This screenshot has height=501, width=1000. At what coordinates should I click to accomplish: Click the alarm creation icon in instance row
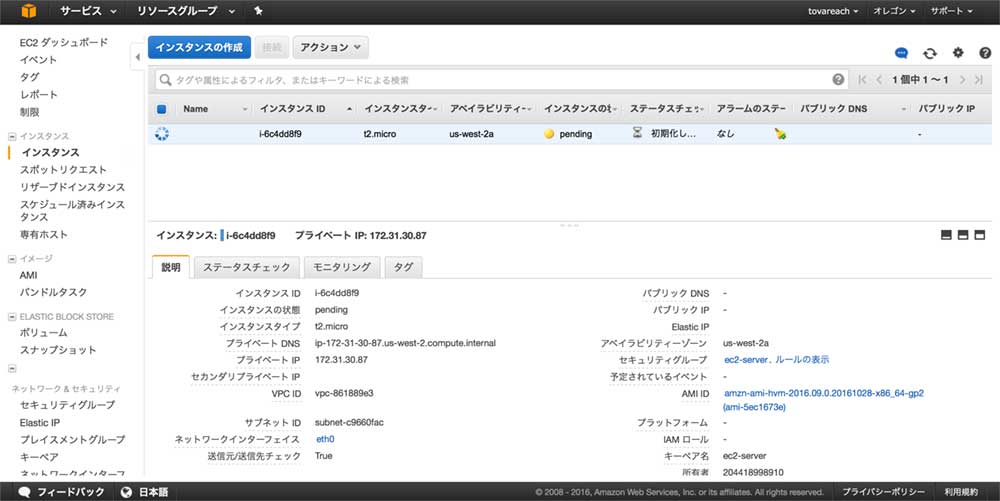(780, 134)
